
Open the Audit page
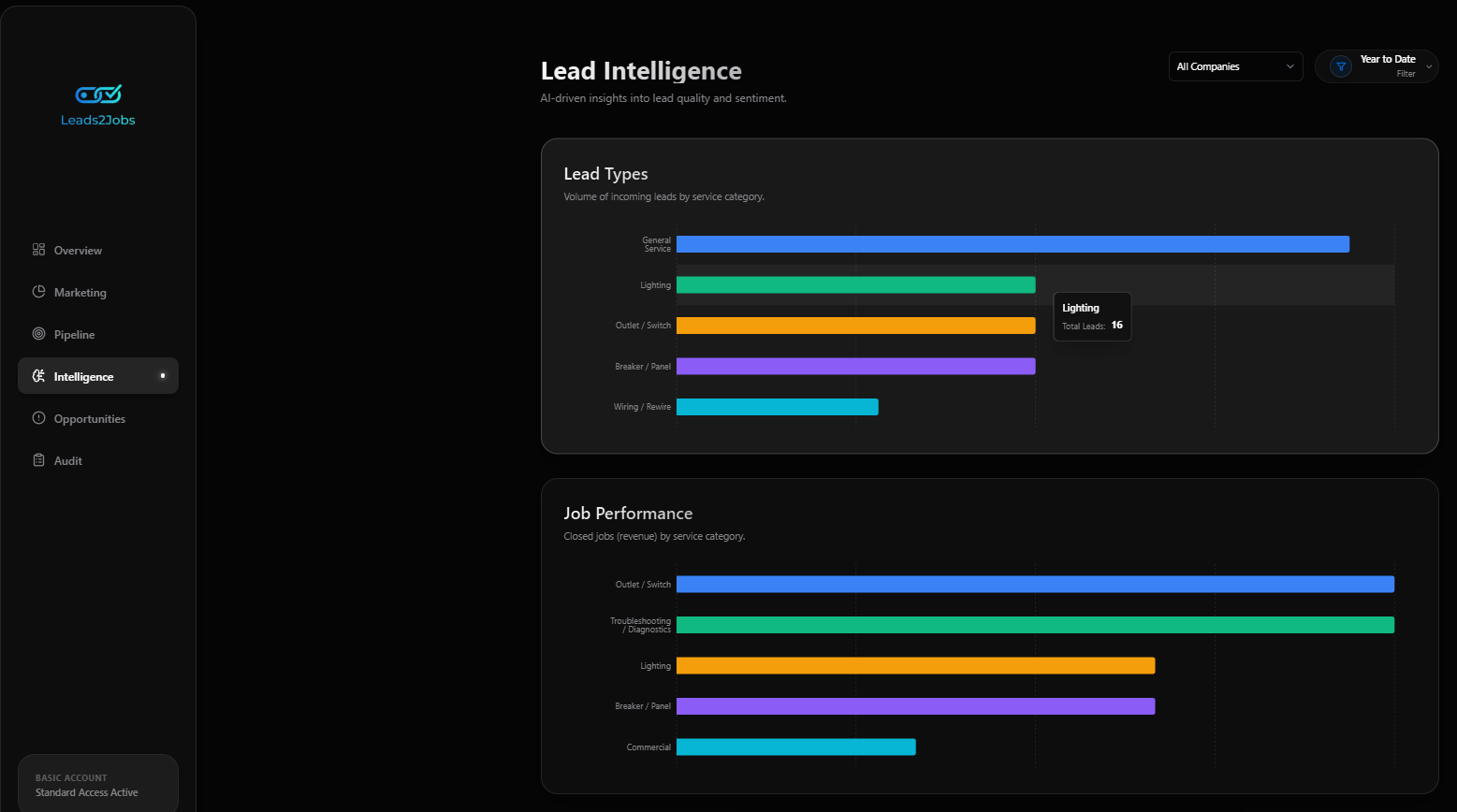coord(98,460)
